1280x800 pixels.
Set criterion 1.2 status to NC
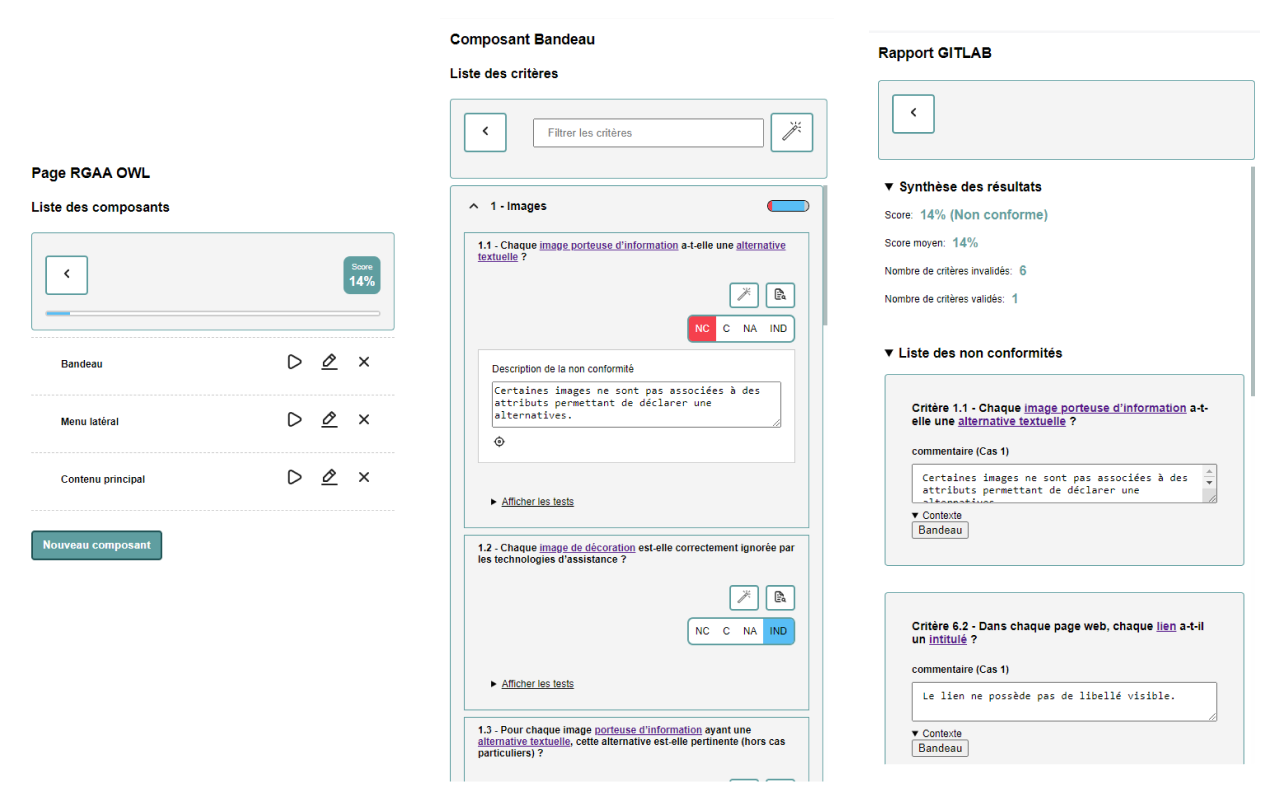click(702, 631)
